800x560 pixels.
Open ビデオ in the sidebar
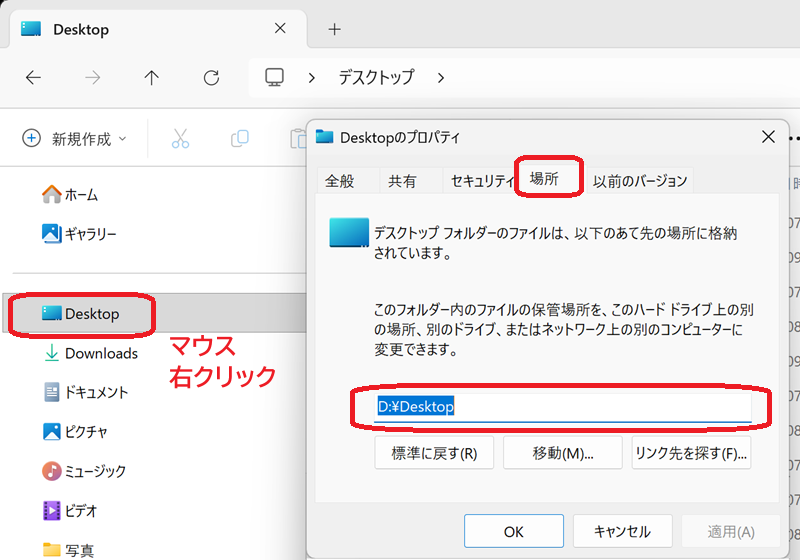pos(70,510)
